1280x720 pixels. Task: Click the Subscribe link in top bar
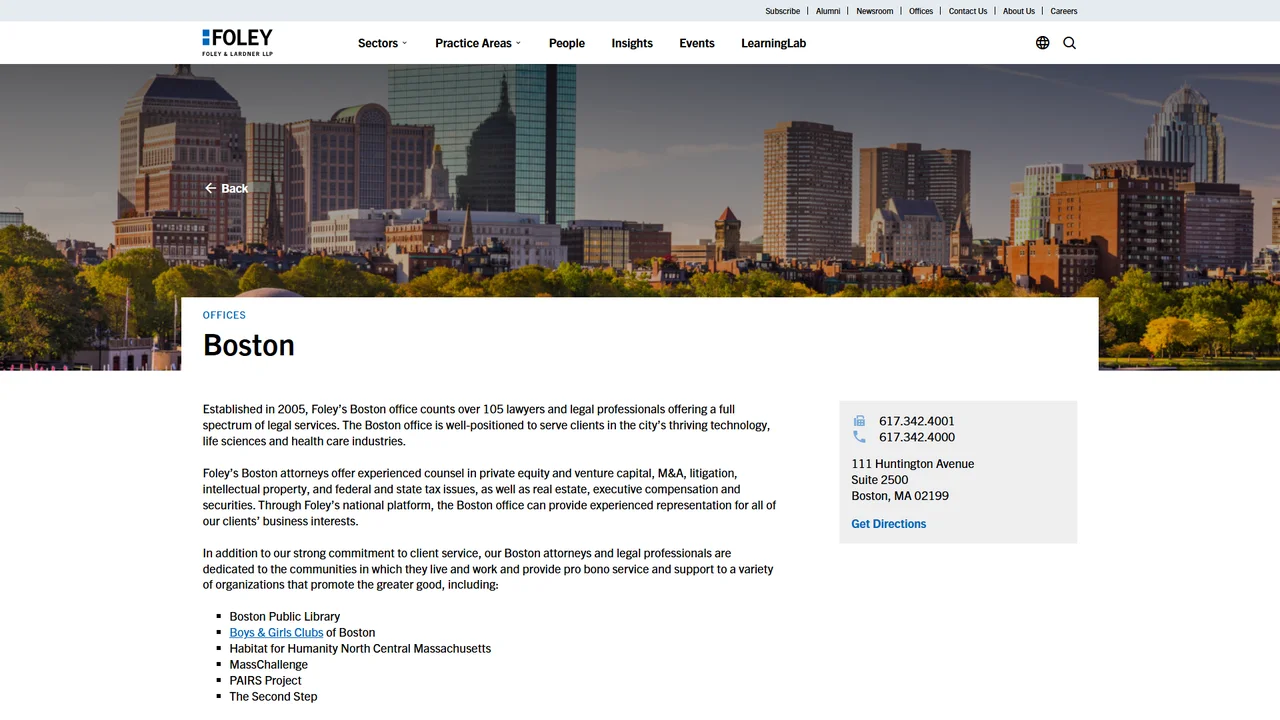782,11
